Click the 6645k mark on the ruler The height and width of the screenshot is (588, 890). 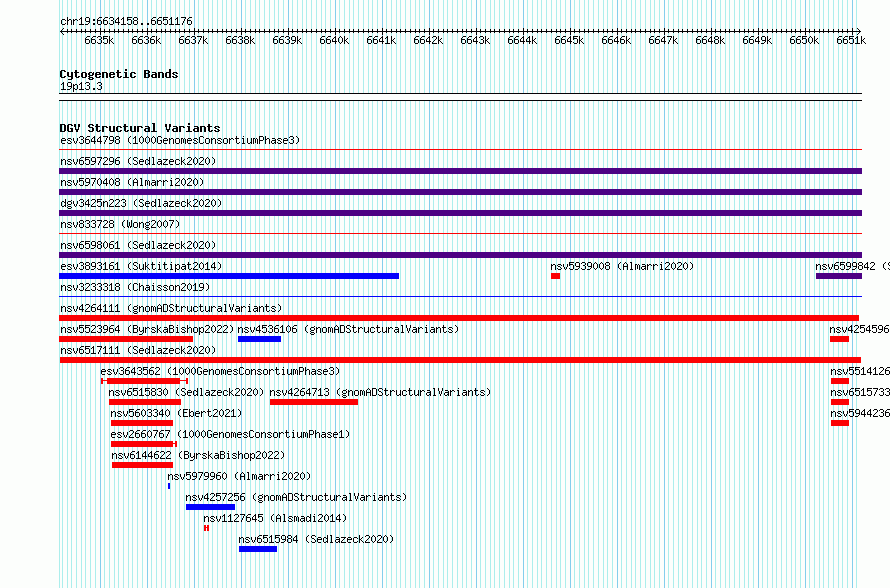(x=569, y=40)
